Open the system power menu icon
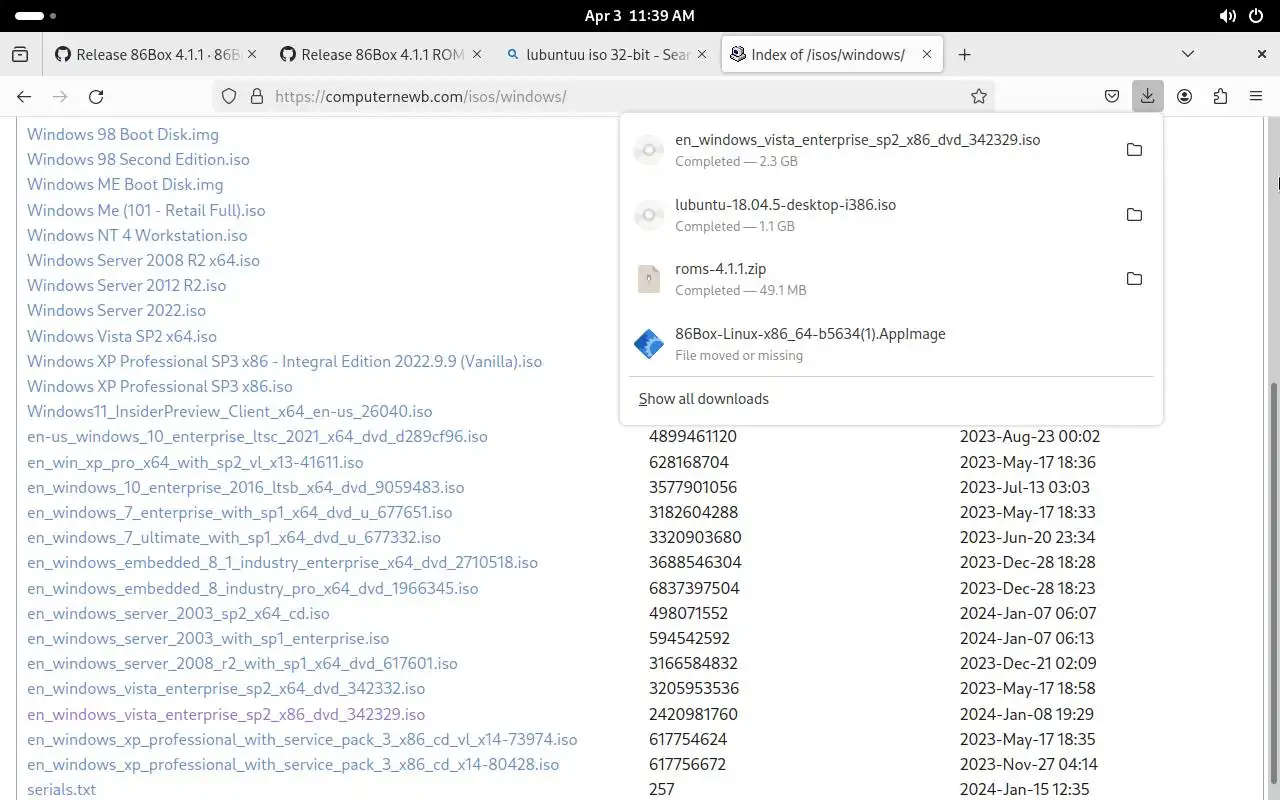This screenshot has width=1280, height=800. pos(1257,16)
